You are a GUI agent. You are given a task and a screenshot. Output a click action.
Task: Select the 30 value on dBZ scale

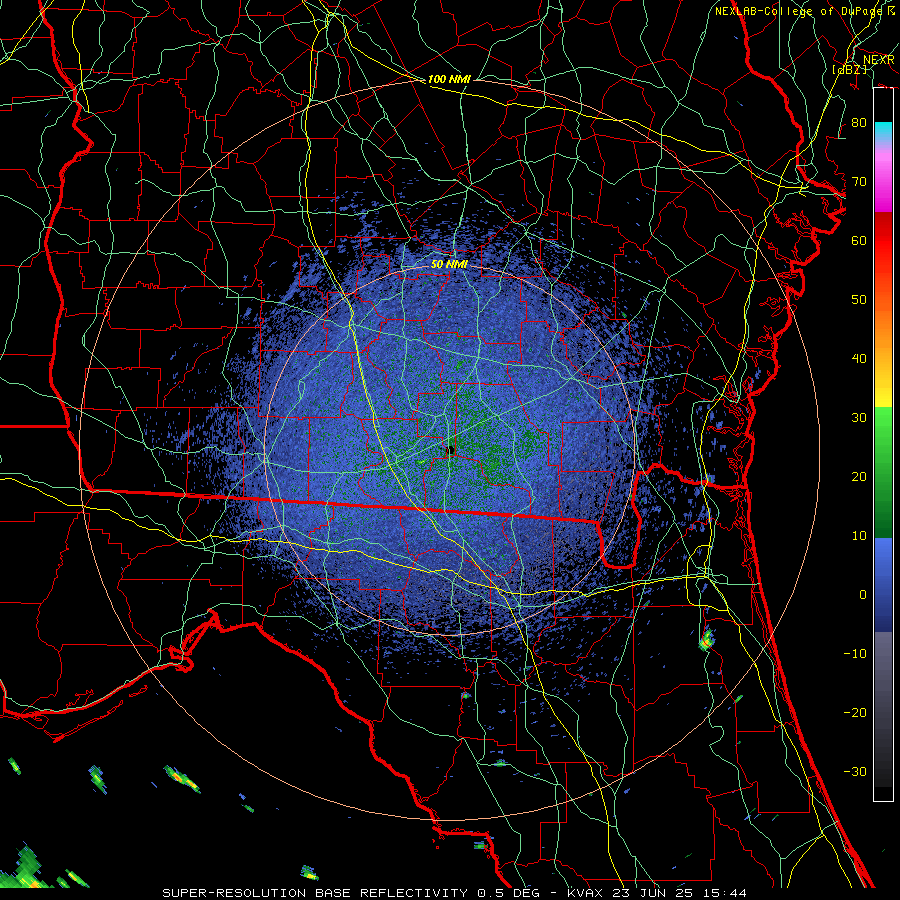(x=859, y=417)
